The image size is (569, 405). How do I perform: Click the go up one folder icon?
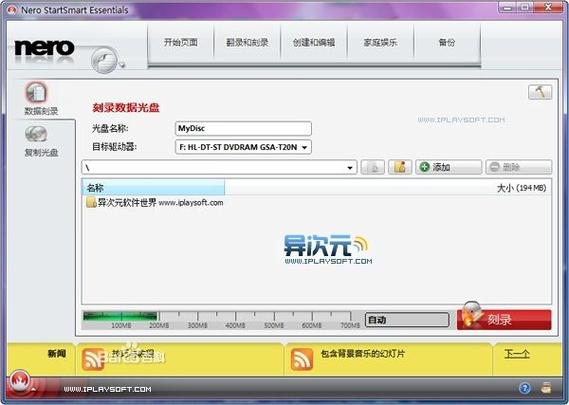point(373,167)
